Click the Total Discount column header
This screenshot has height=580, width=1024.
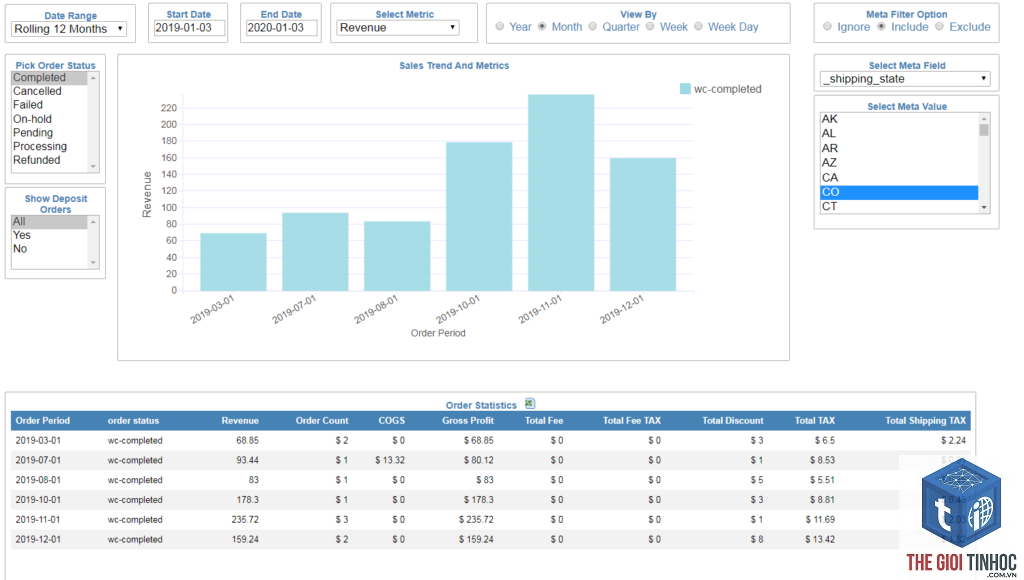tap(733, 421)
